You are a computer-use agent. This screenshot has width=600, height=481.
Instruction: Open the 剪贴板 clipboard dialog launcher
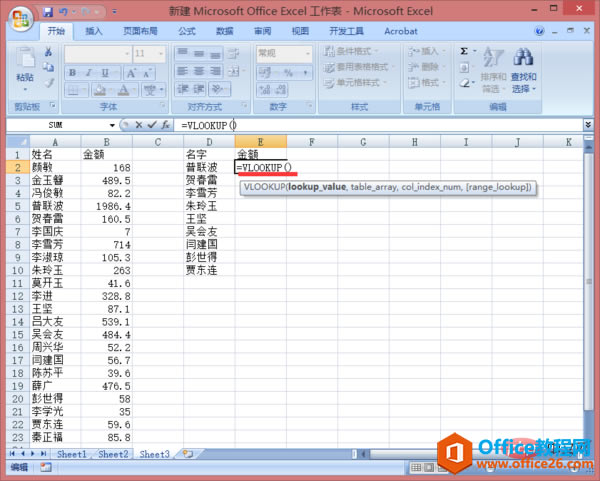53,105
